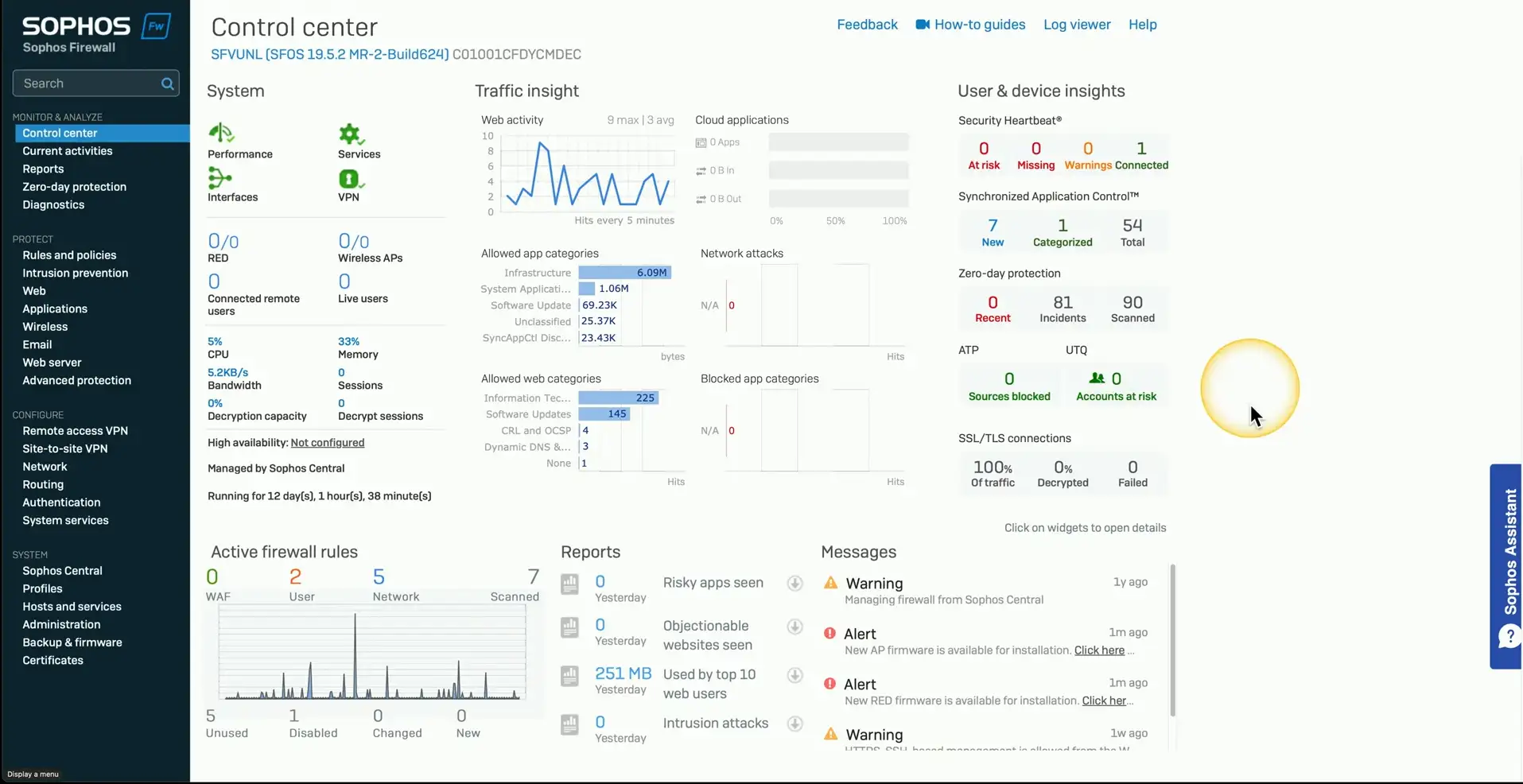Click the sidebar Search field
The width and height of the screenshot is (1523, 784).
87,83
